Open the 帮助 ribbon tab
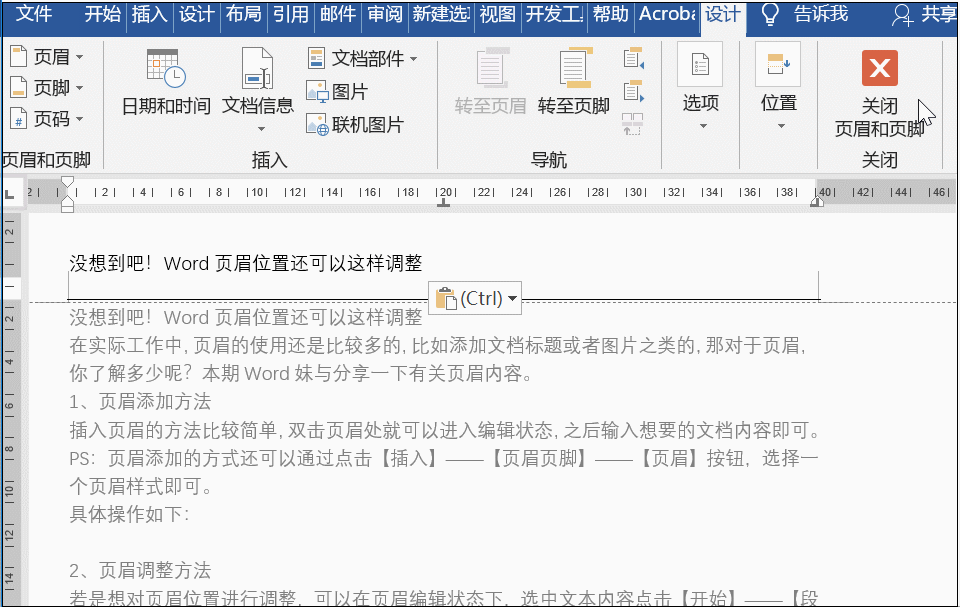960x607 pixels. (610, 13)
